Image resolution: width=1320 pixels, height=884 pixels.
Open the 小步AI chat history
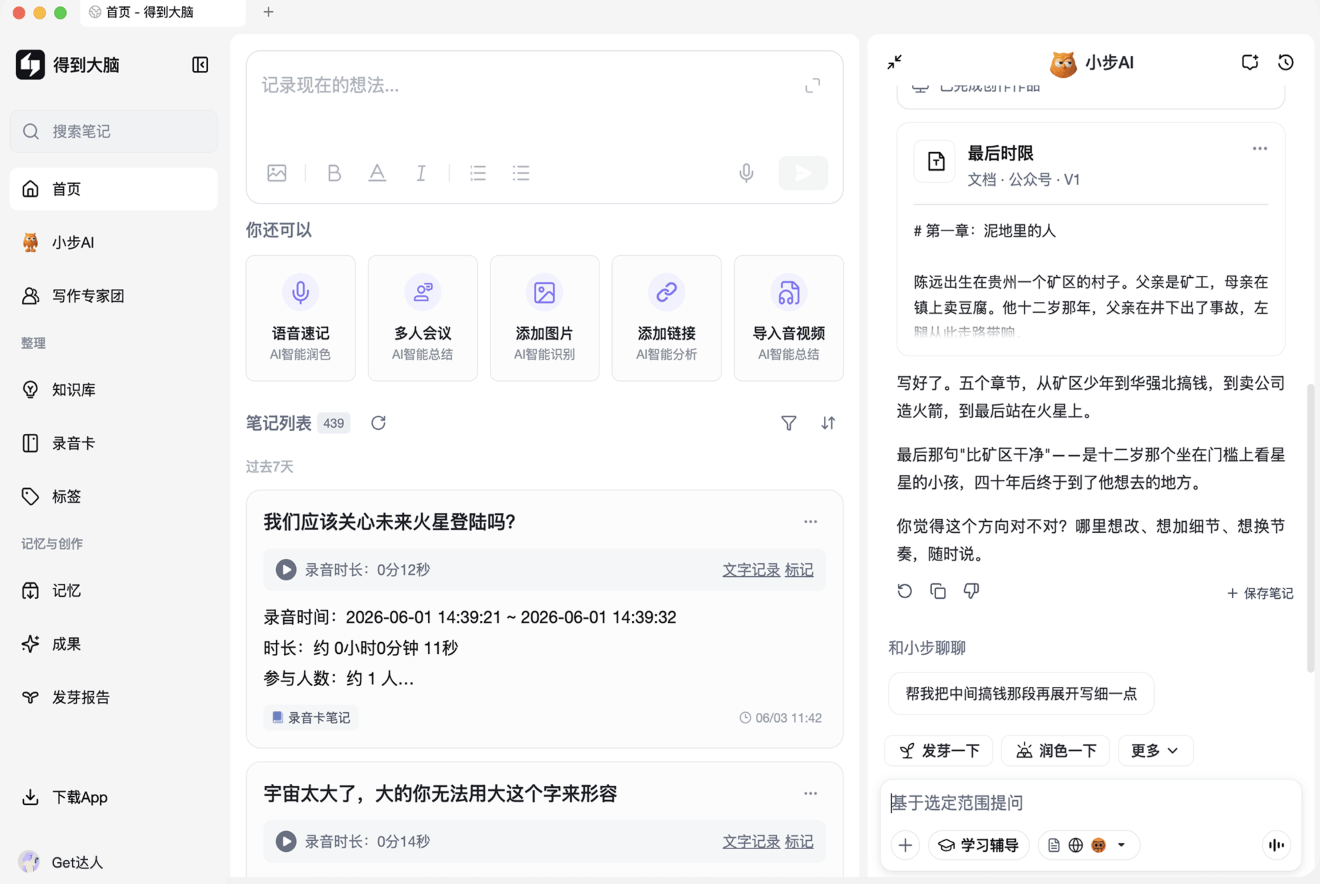[1286, 62]
